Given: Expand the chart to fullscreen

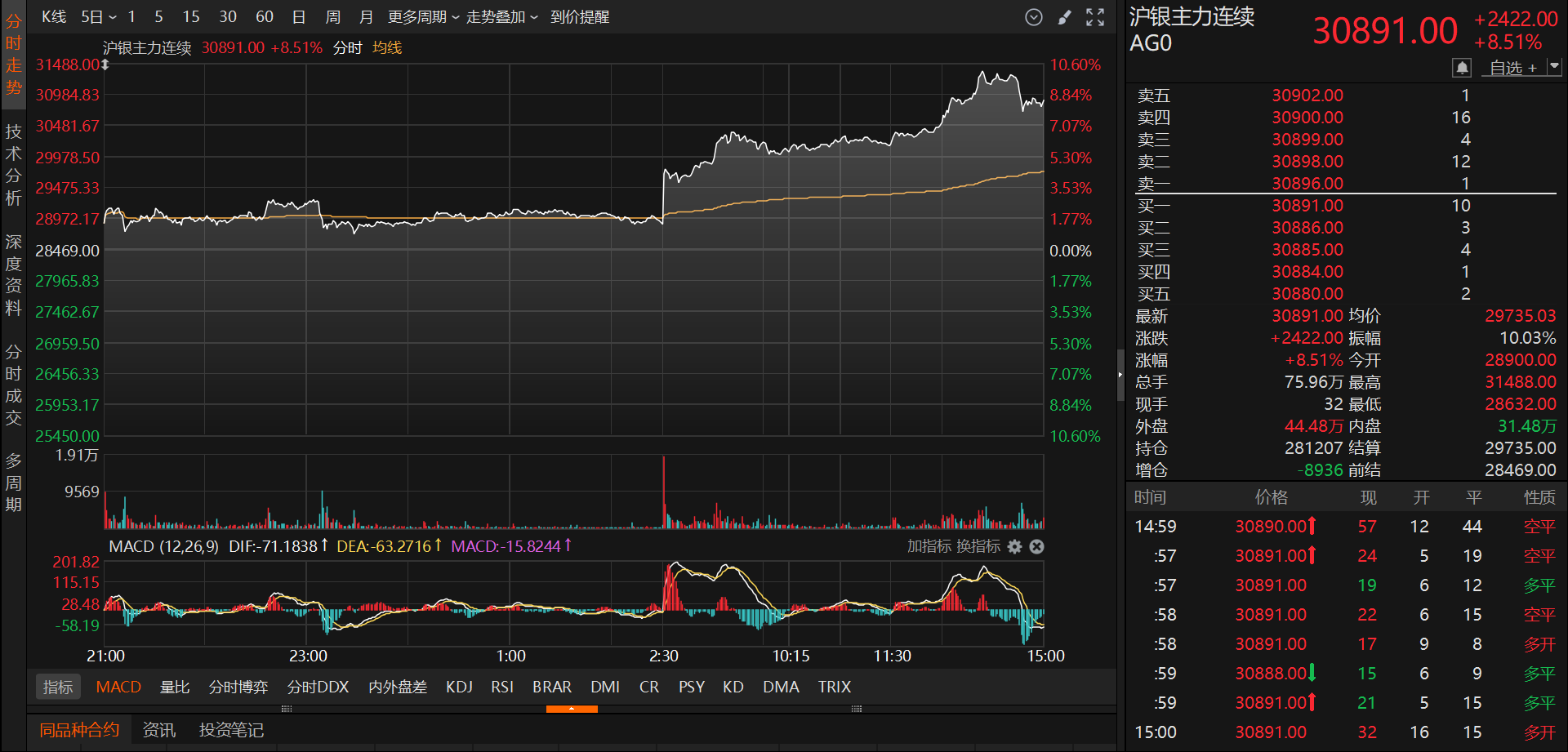Looking at the screenshot, I should point(1095,17).
